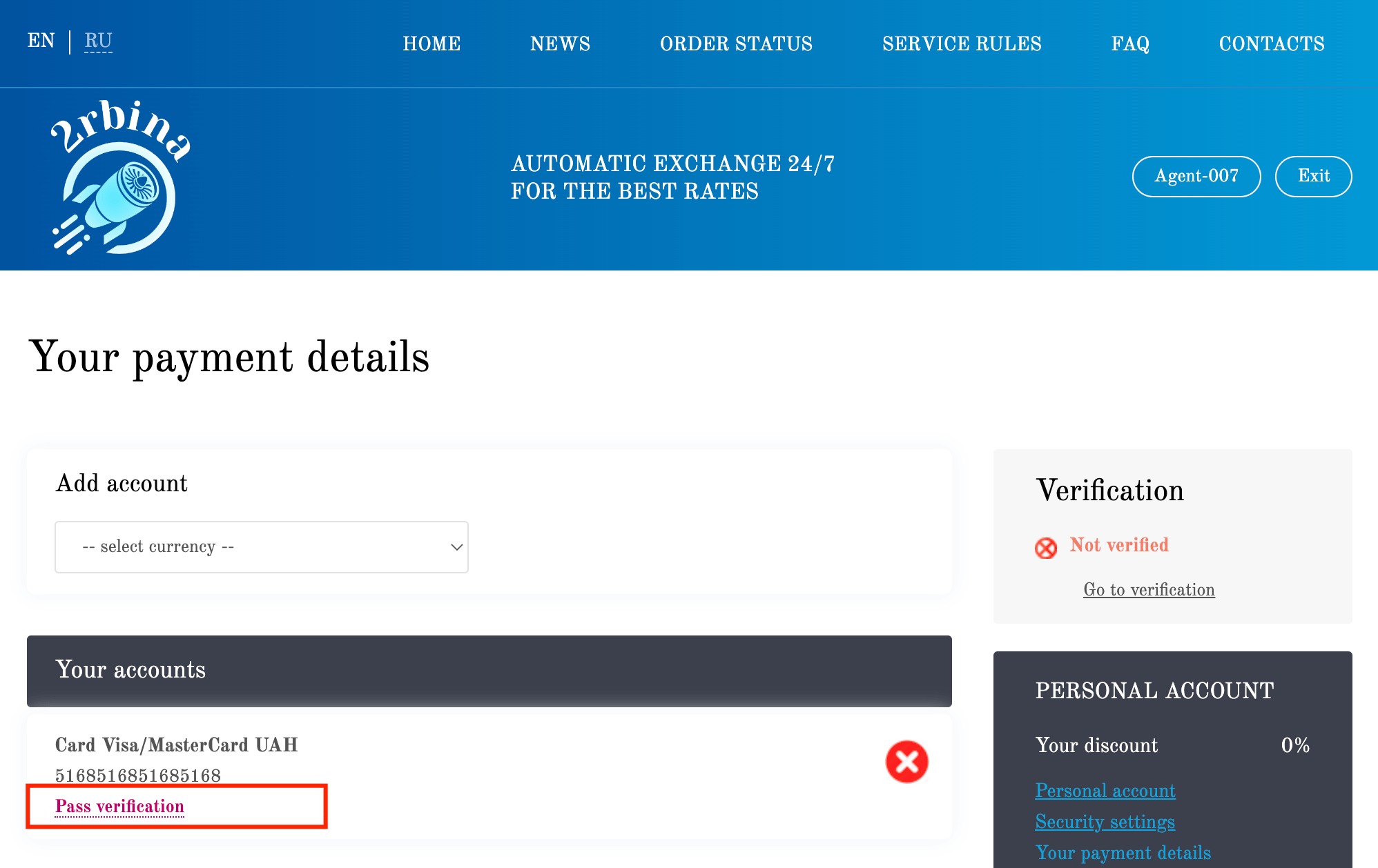Image resolution: width=1378 pixels, height=868 pixels.
Task: Open ORDER STATUS in navigation
Action: [736, 43]
